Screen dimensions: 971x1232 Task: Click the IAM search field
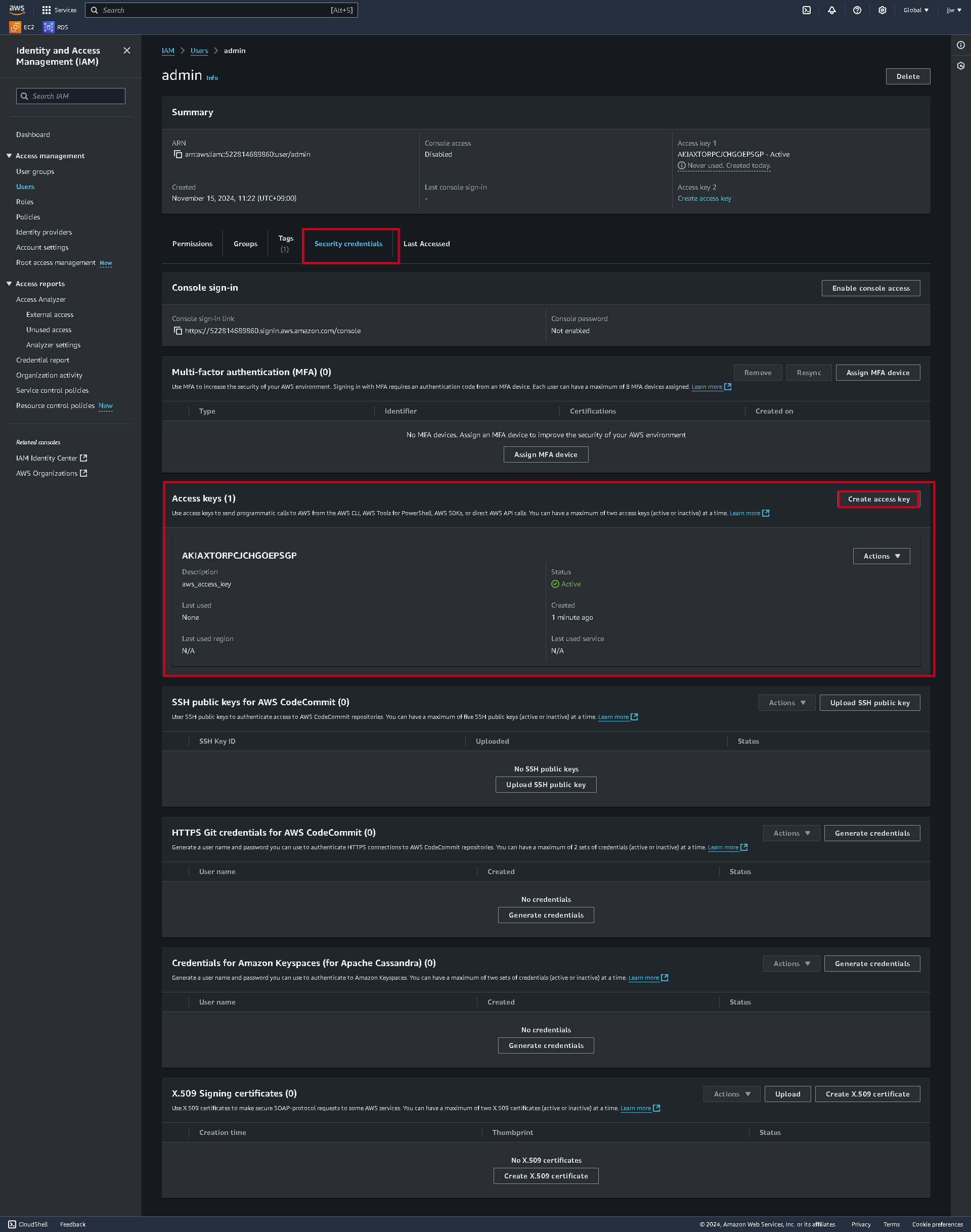tap(70, 96)
